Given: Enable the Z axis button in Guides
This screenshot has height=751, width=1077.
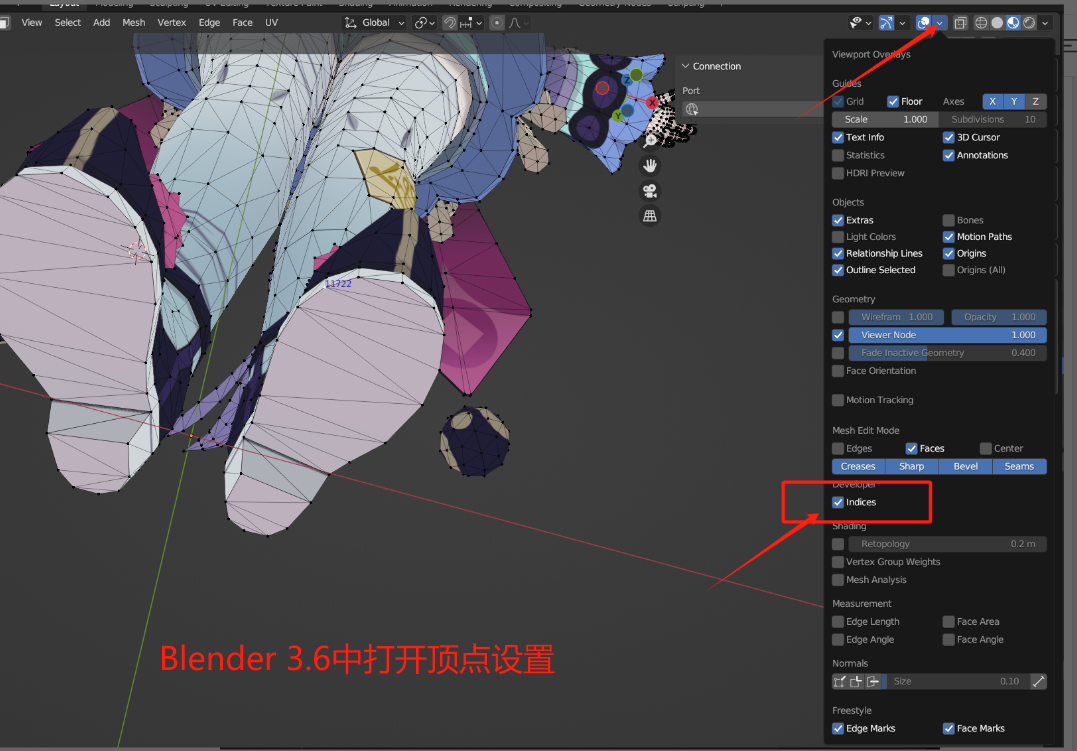Looking at the screenshot, I should pyautogui.click(x=1036, y=102).
